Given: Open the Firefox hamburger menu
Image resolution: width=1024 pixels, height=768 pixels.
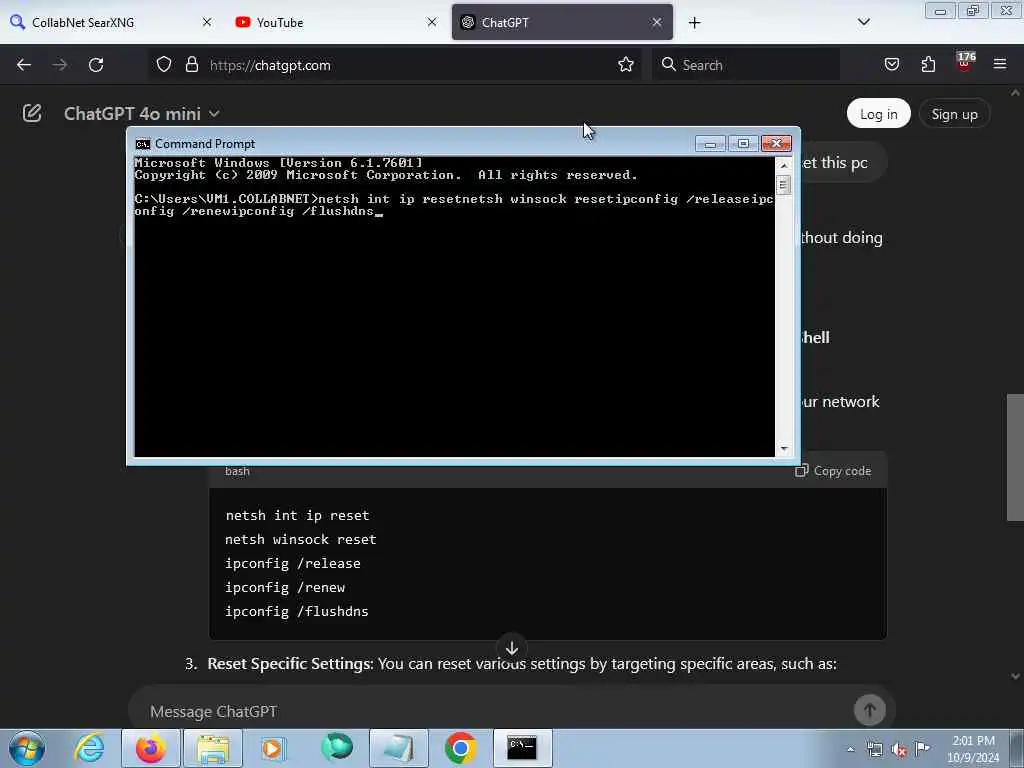Looking at the screenshot, I should pos(1000,64).
